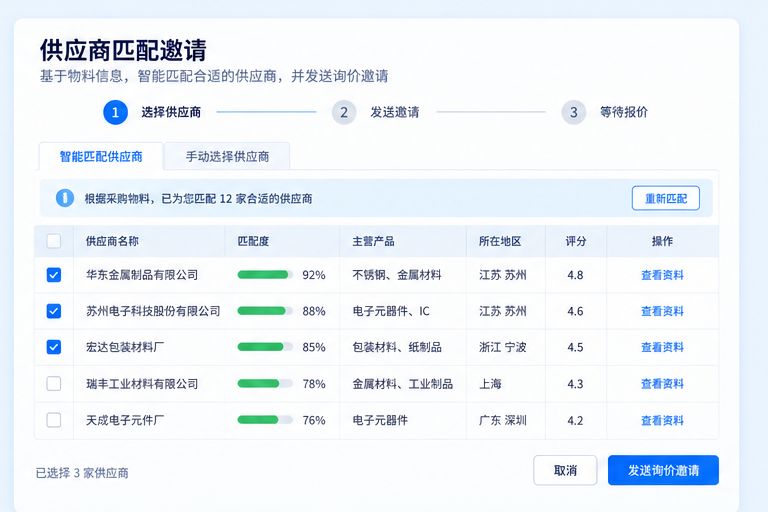Switch to 智能匹配供应商 tab
Screen dimensions: 768x512
pyautogui.click(x=101, y=156)
